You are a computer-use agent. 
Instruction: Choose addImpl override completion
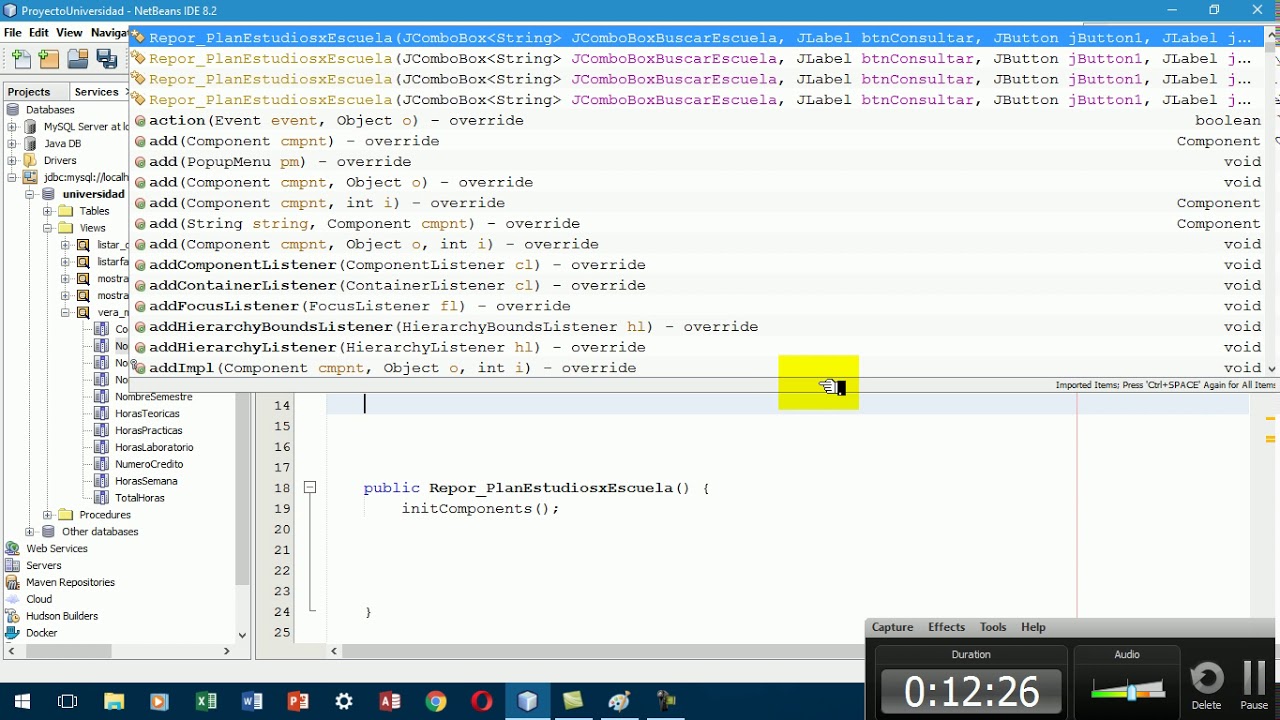click(698, 368)
